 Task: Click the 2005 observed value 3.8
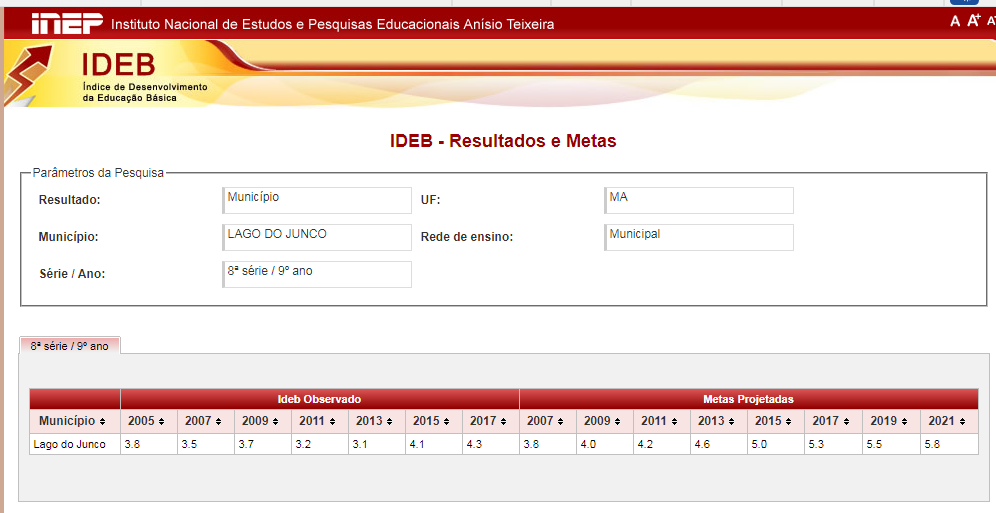(x=149, y=444)
